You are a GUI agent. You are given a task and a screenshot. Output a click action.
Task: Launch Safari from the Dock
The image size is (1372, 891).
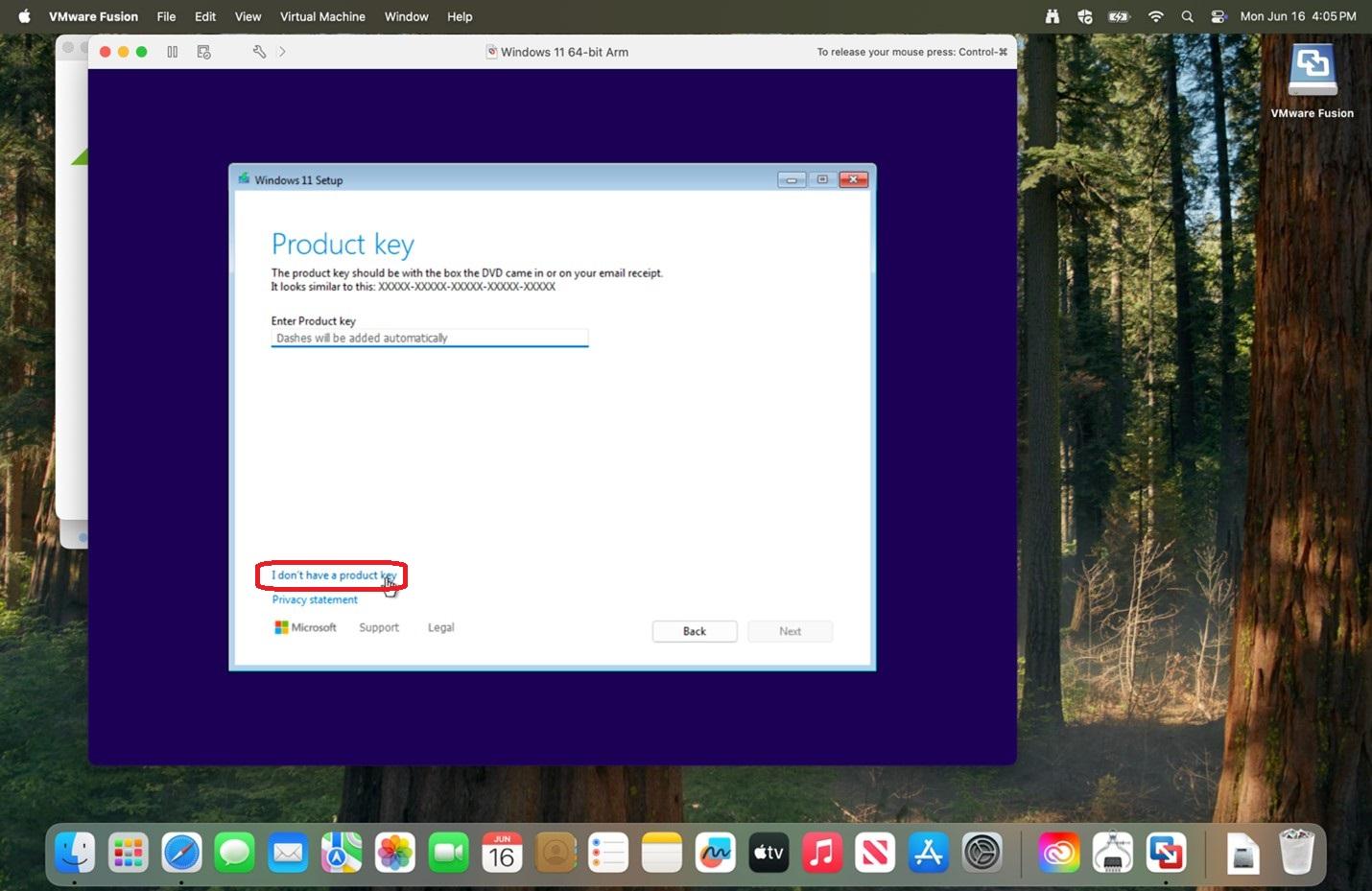[181, 852]
